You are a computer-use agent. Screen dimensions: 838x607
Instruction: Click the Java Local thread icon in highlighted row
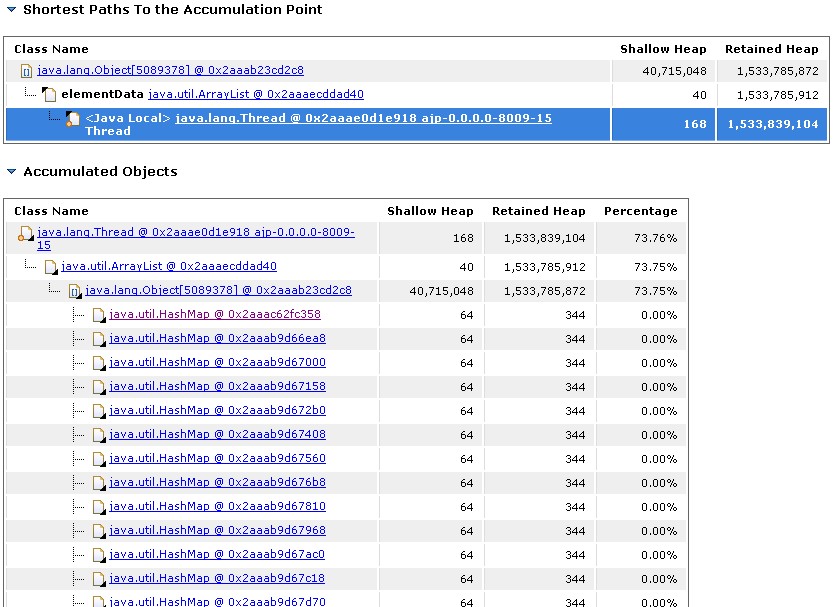[73, 119]
